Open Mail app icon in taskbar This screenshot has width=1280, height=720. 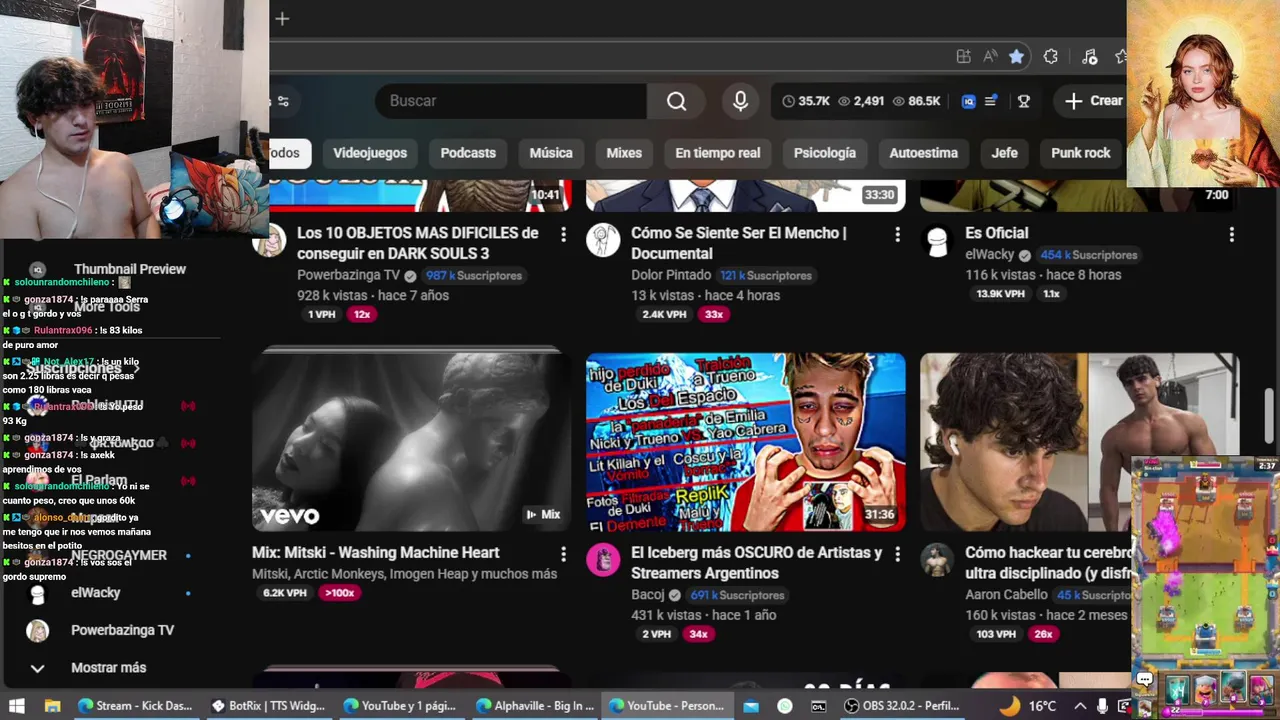point(751,706)
